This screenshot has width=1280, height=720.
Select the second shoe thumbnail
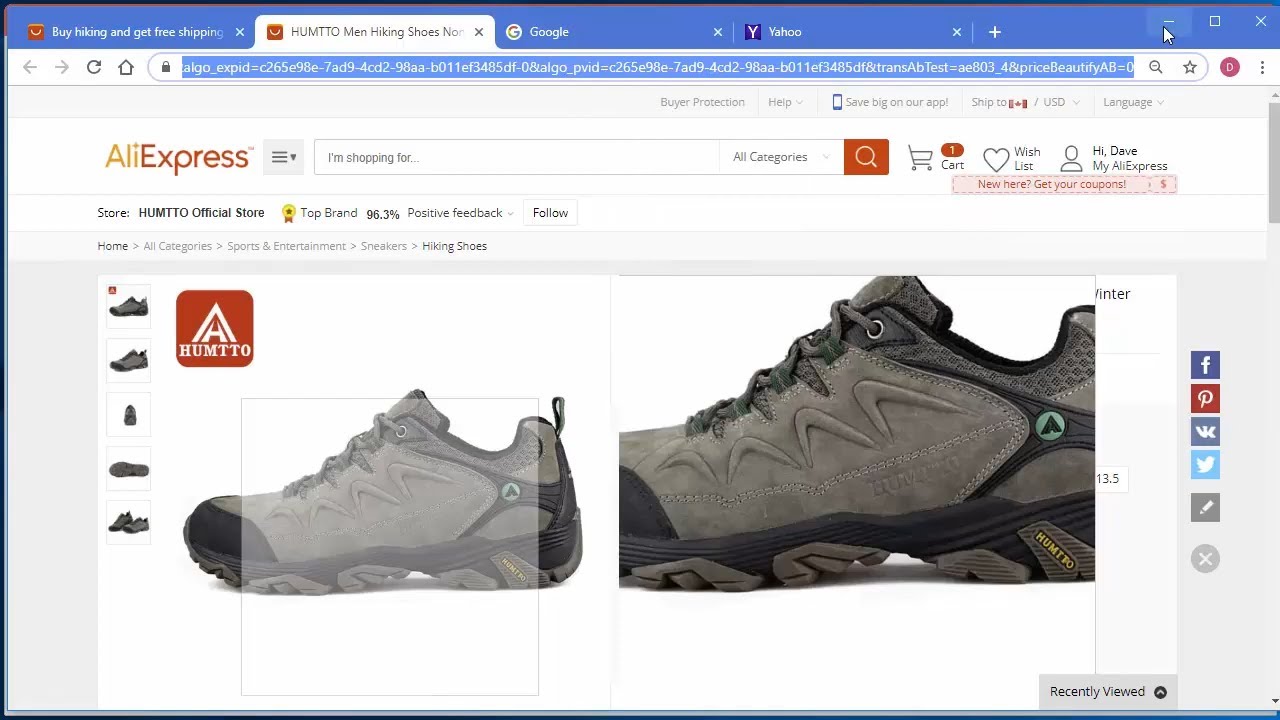coord(128,360)
